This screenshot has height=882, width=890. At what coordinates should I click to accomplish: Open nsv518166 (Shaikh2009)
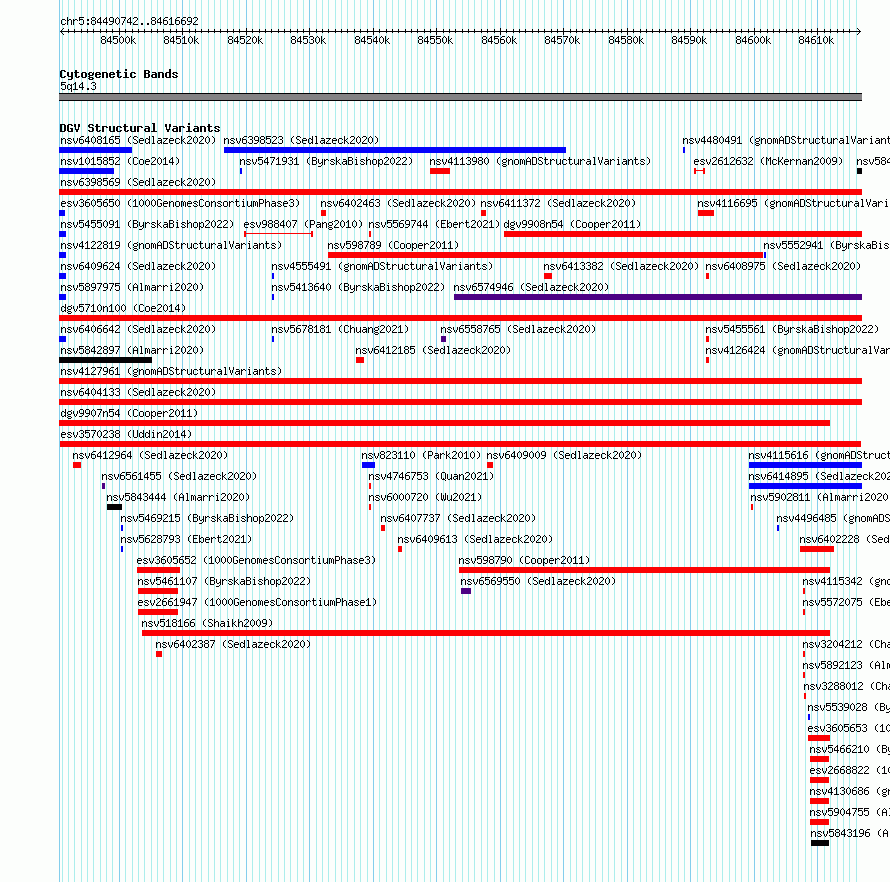207,623
